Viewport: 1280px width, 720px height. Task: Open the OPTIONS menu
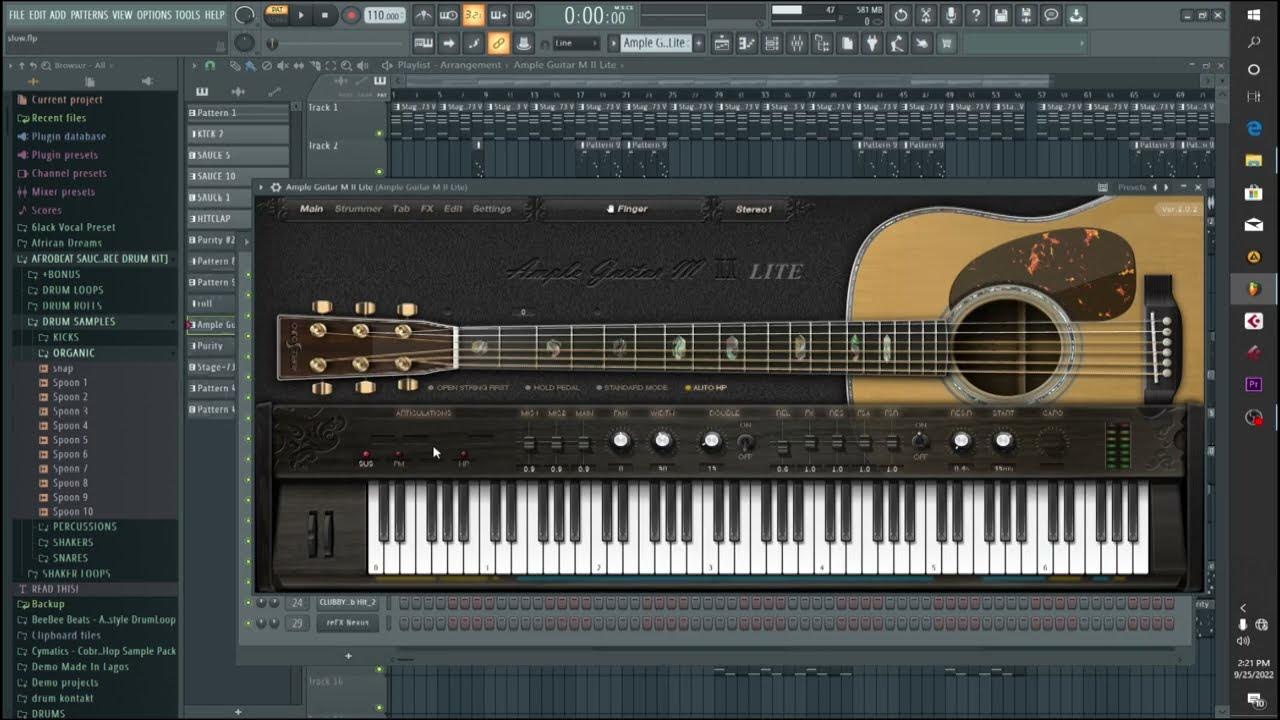[x=154, y=15]
